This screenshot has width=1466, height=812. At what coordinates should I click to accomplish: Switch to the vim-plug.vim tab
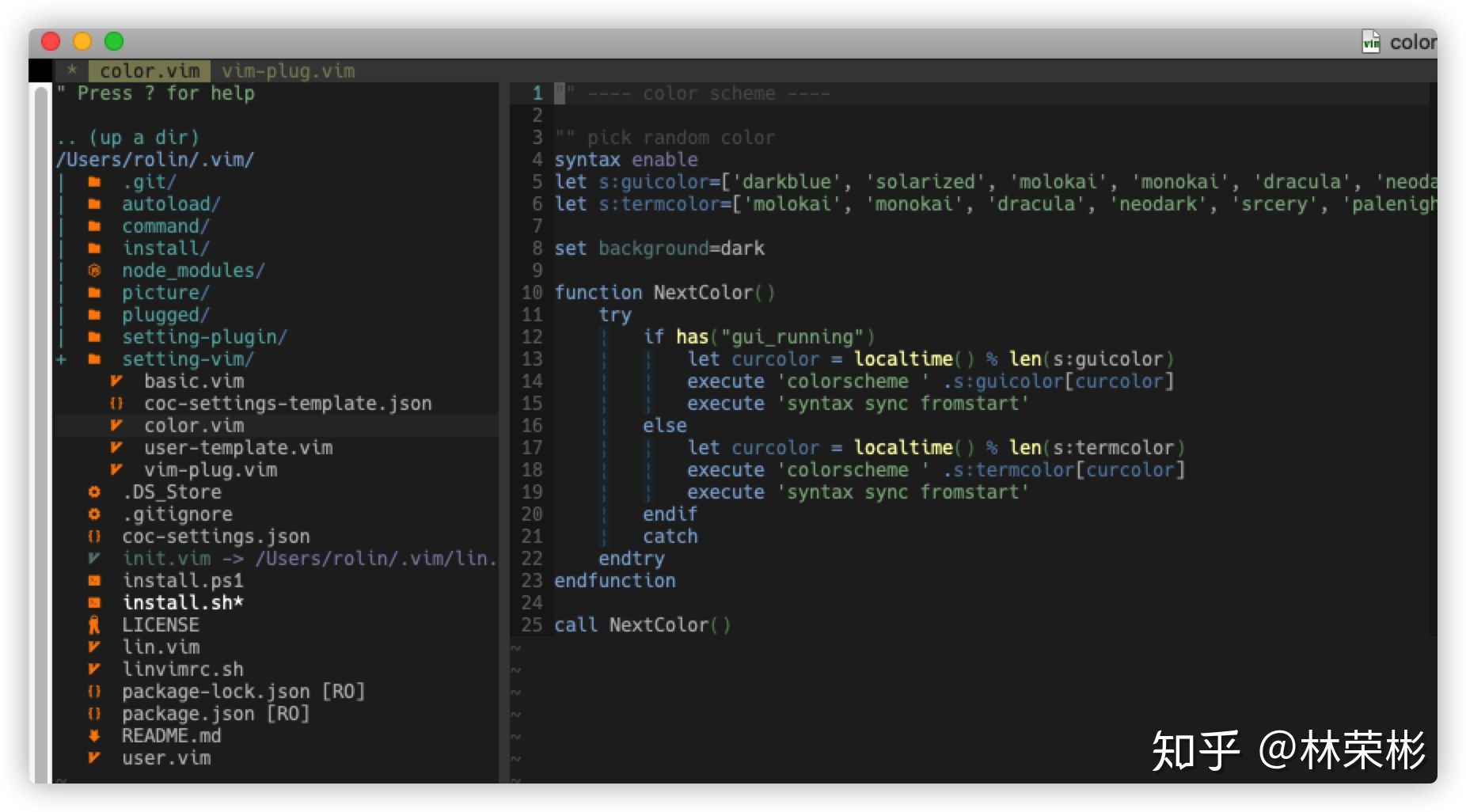coord(288,71)
